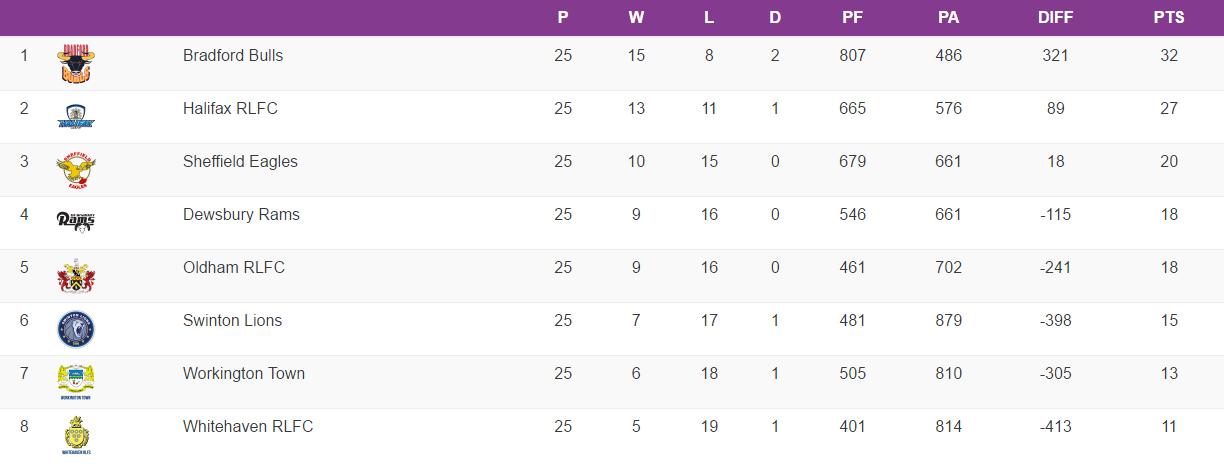
Task: Select the Swinton Lions team name
Action: coord(232,321)
